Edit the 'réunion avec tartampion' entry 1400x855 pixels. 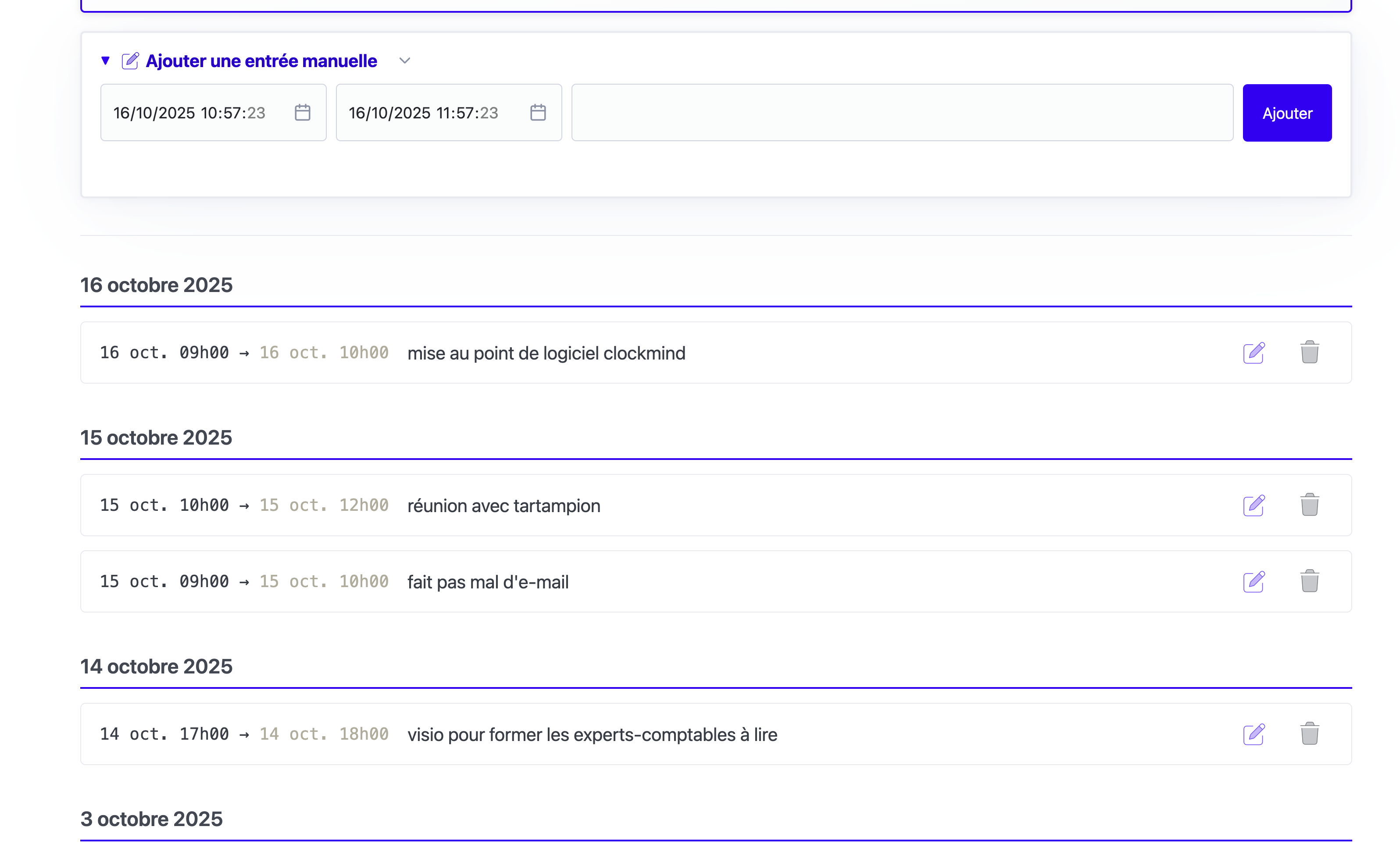tap(1254, 505)
